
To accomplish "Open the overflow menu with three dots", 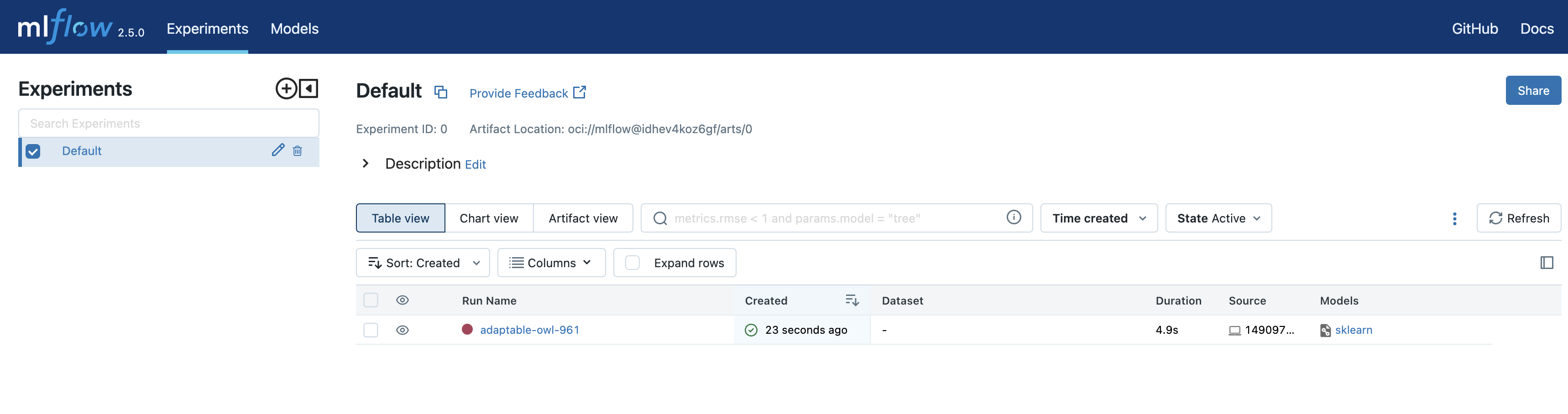I will click(1455, 218).
